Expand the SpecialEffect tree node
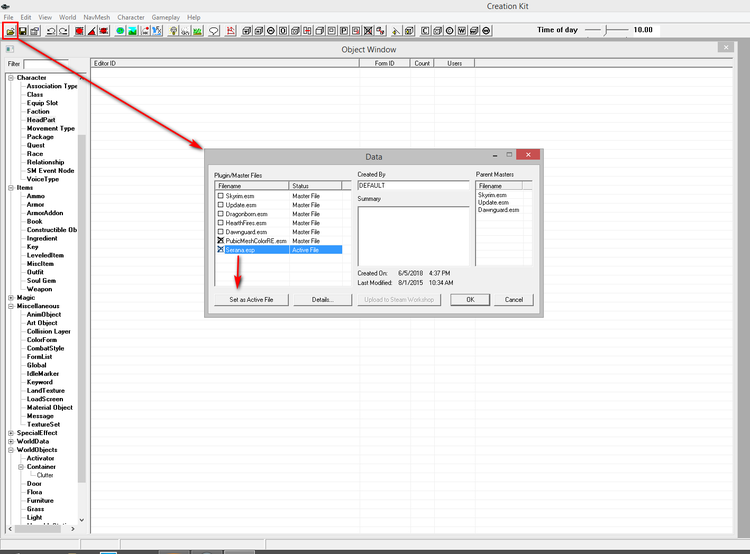 [x=11, y=433]
